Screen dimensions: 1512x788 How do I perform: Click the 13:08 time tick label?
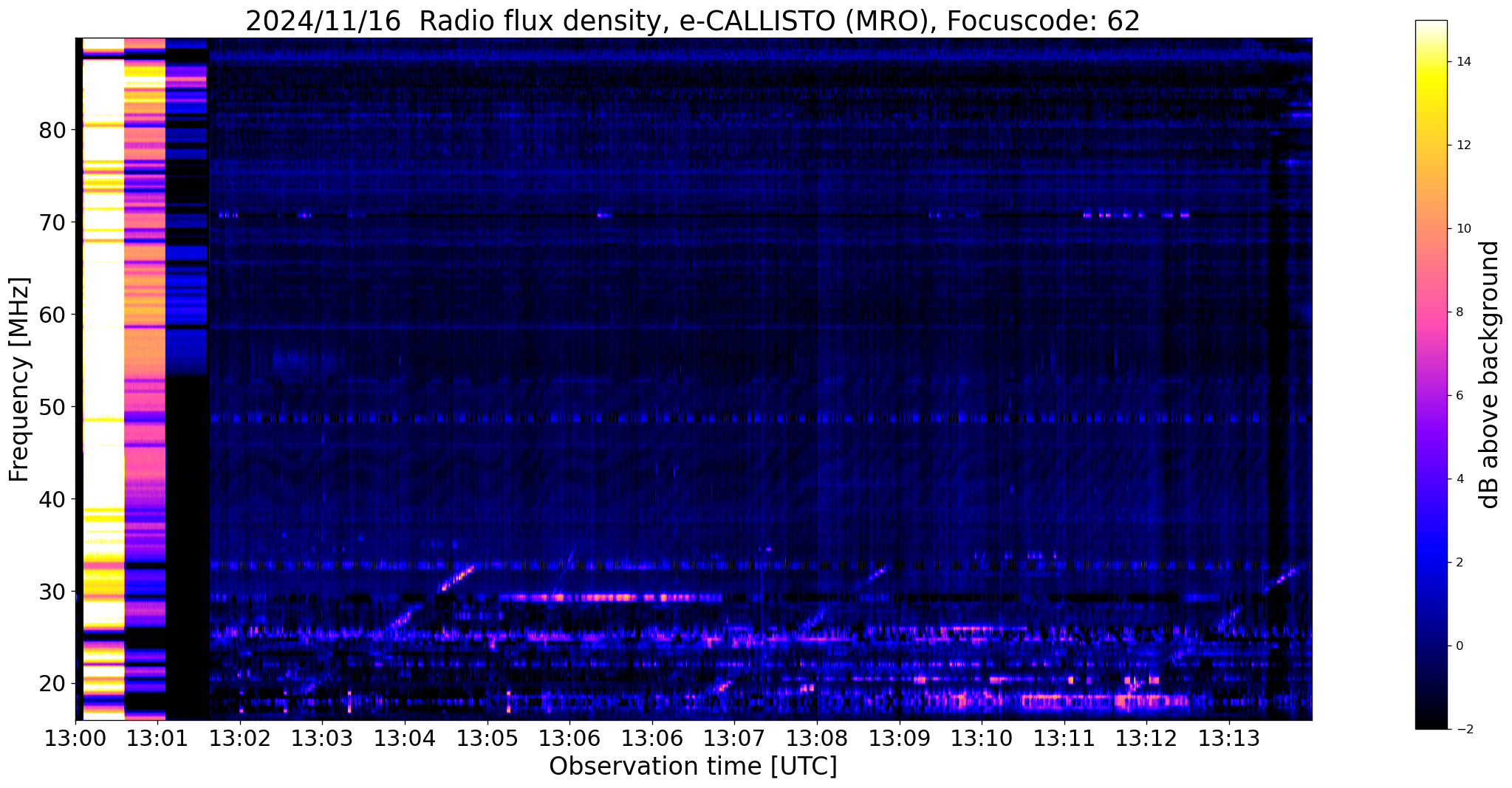coord(817,739)
